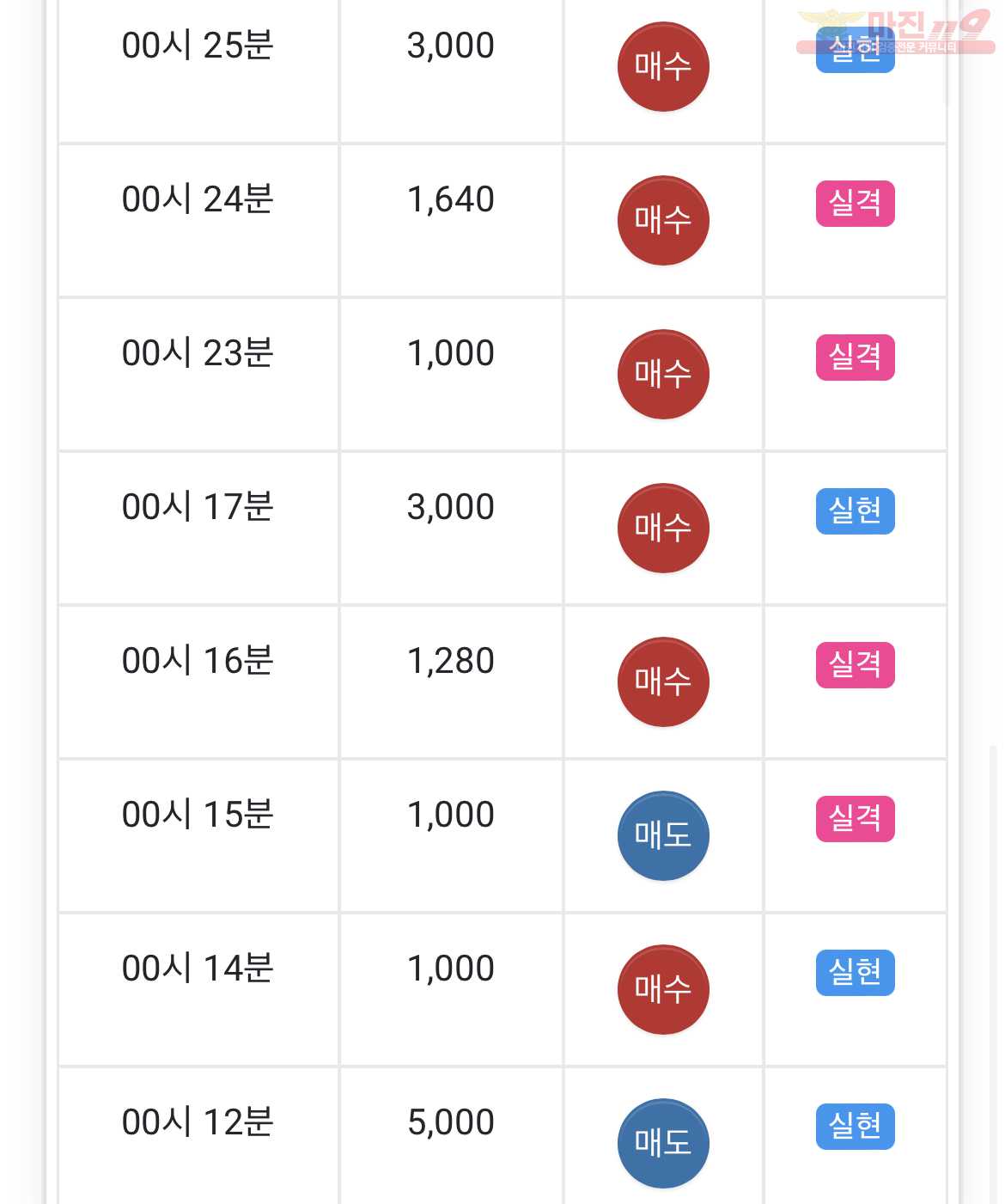The image size is (1005, 1204).
Task: Click the blue 매도 circle in 00시 15분 row
Action: (x=663, y=835)
